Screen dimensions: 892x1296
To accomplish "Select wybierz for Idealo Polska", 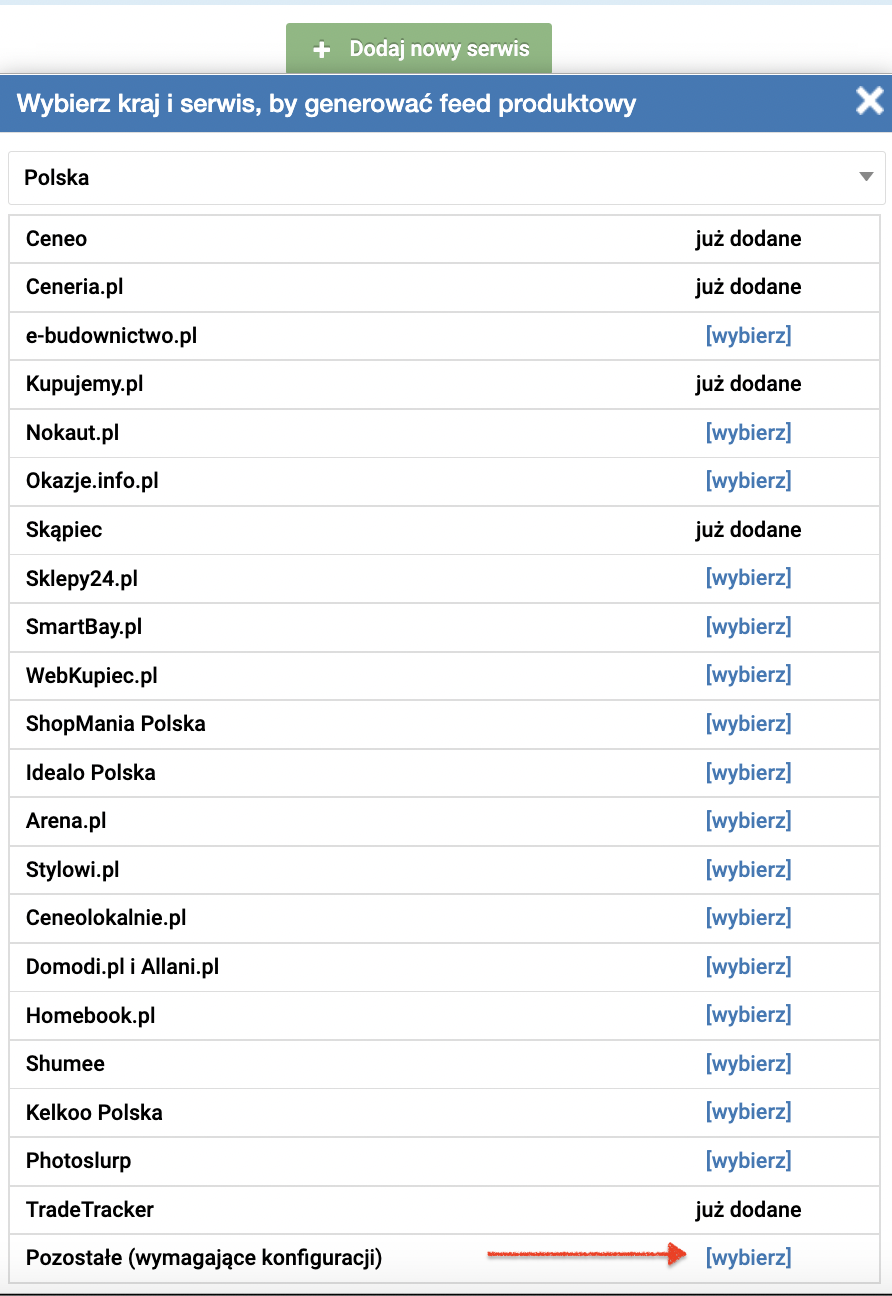I will [x=748, y=773].
